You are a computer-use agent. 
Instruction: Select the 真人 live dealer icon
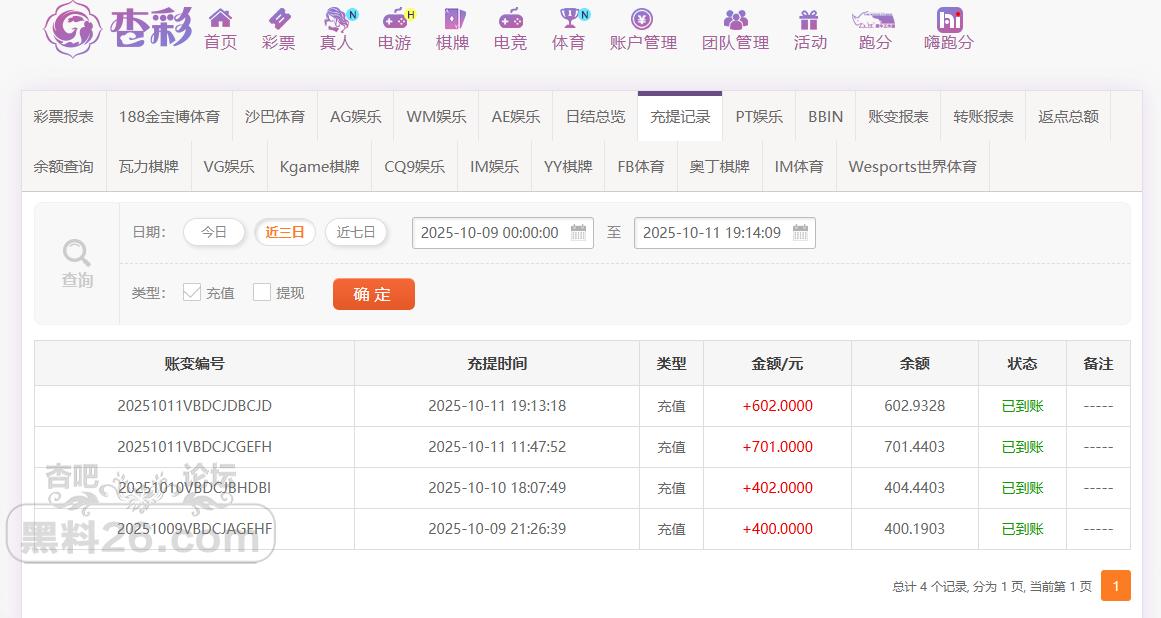tap(337, 19)
